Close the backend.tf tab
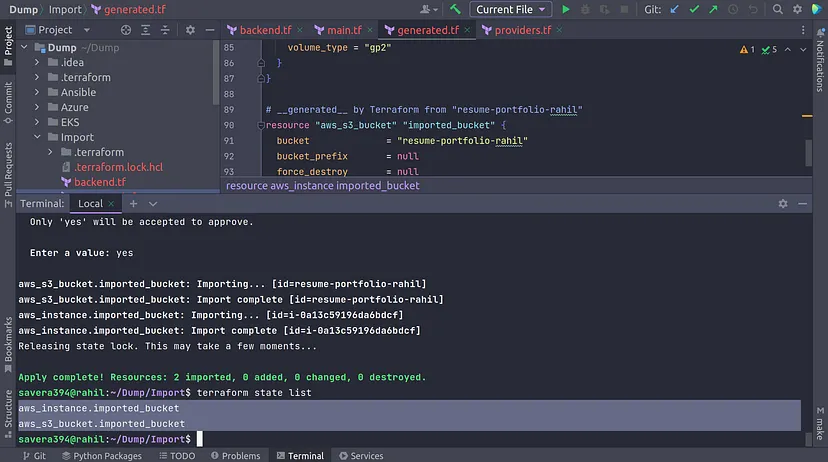Image resolution: width=828 pixels, height=462 pixels. pyautogui.click(x=299, y=30)
